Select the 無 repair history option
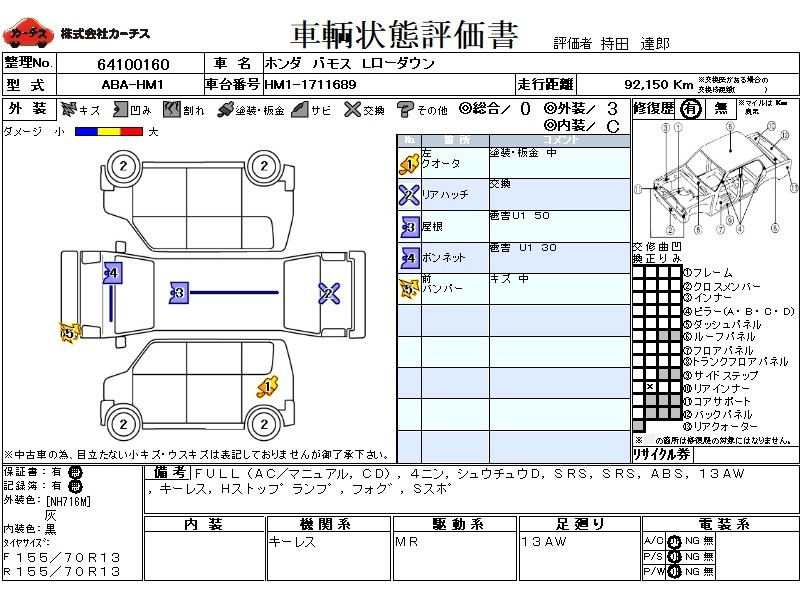Image resolution: width=800 pixels, height=600 pixels. 719,109
